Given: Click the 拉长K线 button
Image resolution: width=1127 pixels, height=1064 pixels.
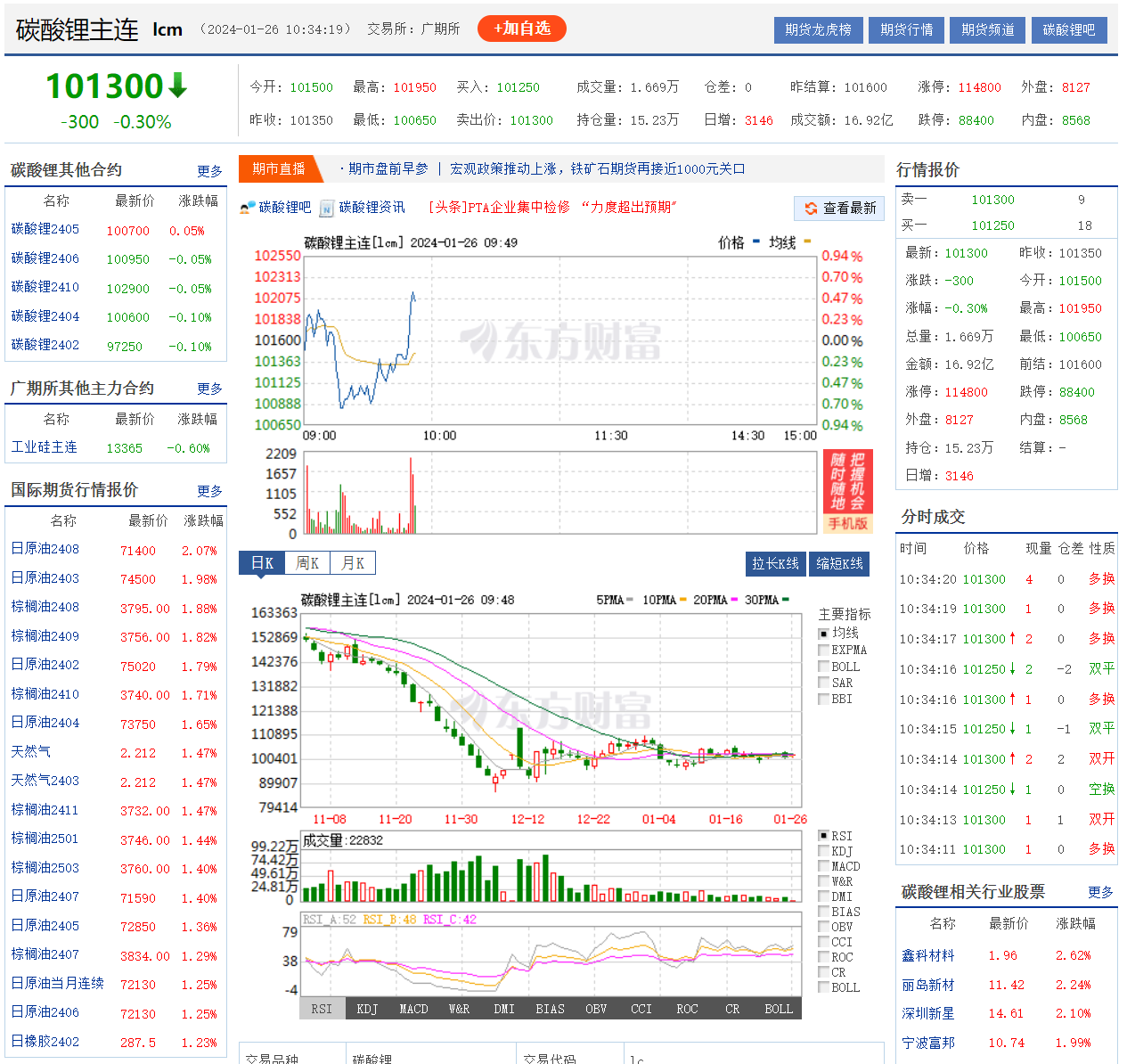Looking at the screenshot, I should click(x=775, y=564).
